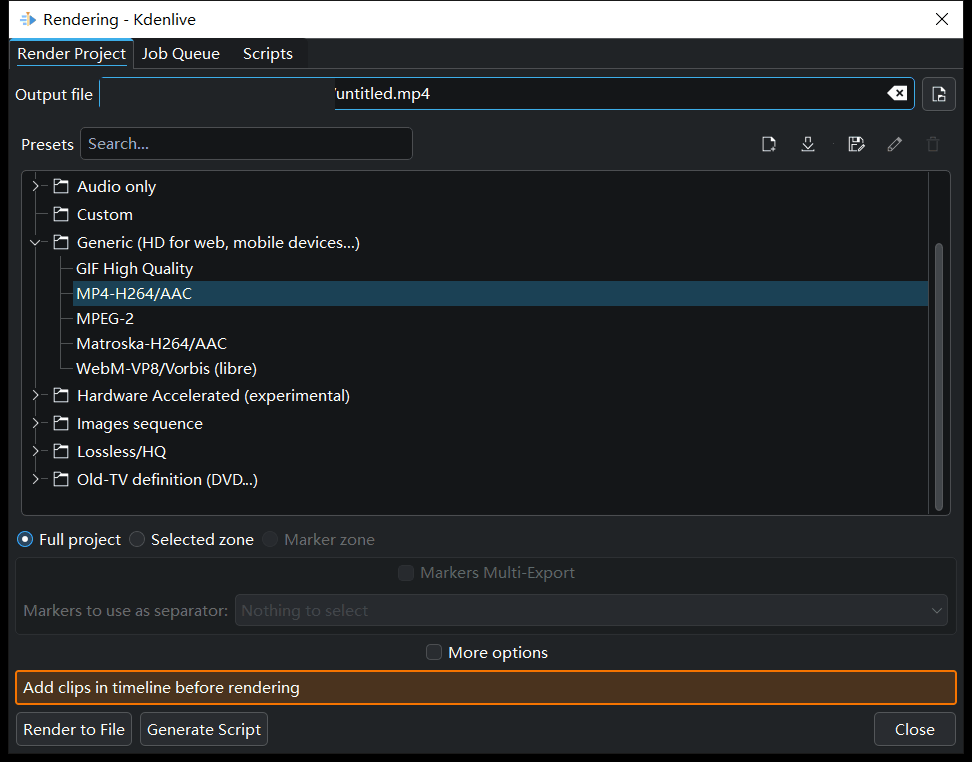
Task: Expand the Lossless/HQ group arrow
Action: [x=35, y=451]
